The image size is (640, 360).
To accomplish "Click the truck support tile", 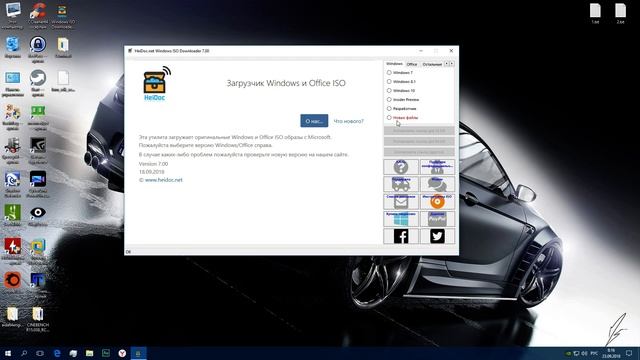I will [401, 184].
